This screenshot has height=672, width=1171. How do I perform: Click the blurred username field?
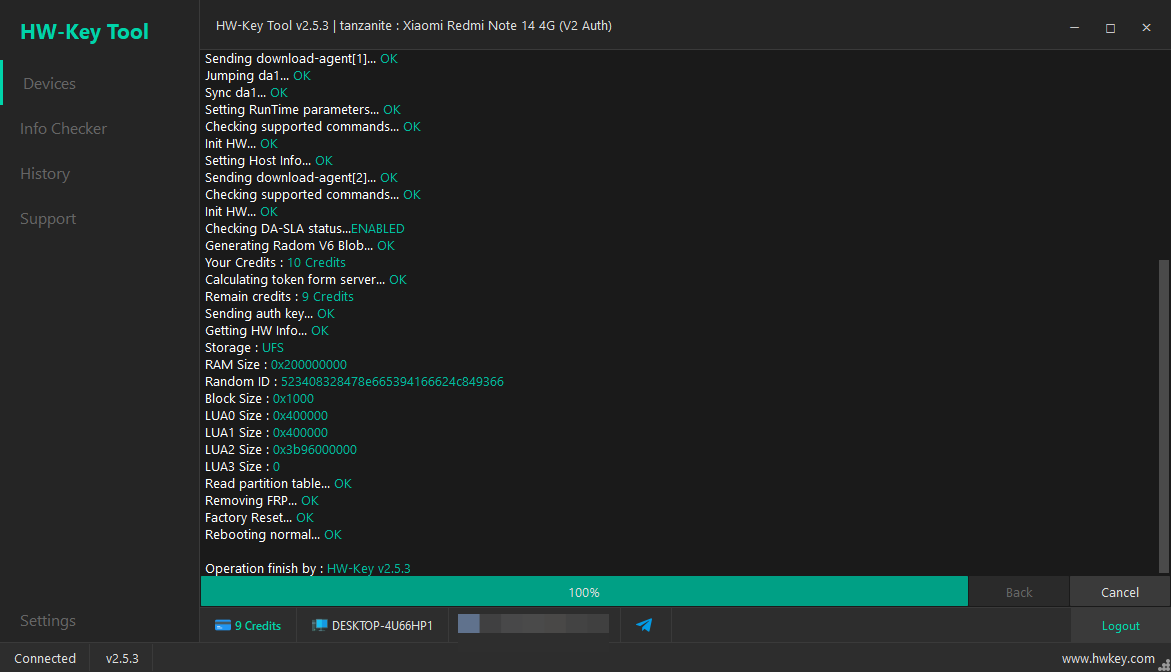point(533,624)
